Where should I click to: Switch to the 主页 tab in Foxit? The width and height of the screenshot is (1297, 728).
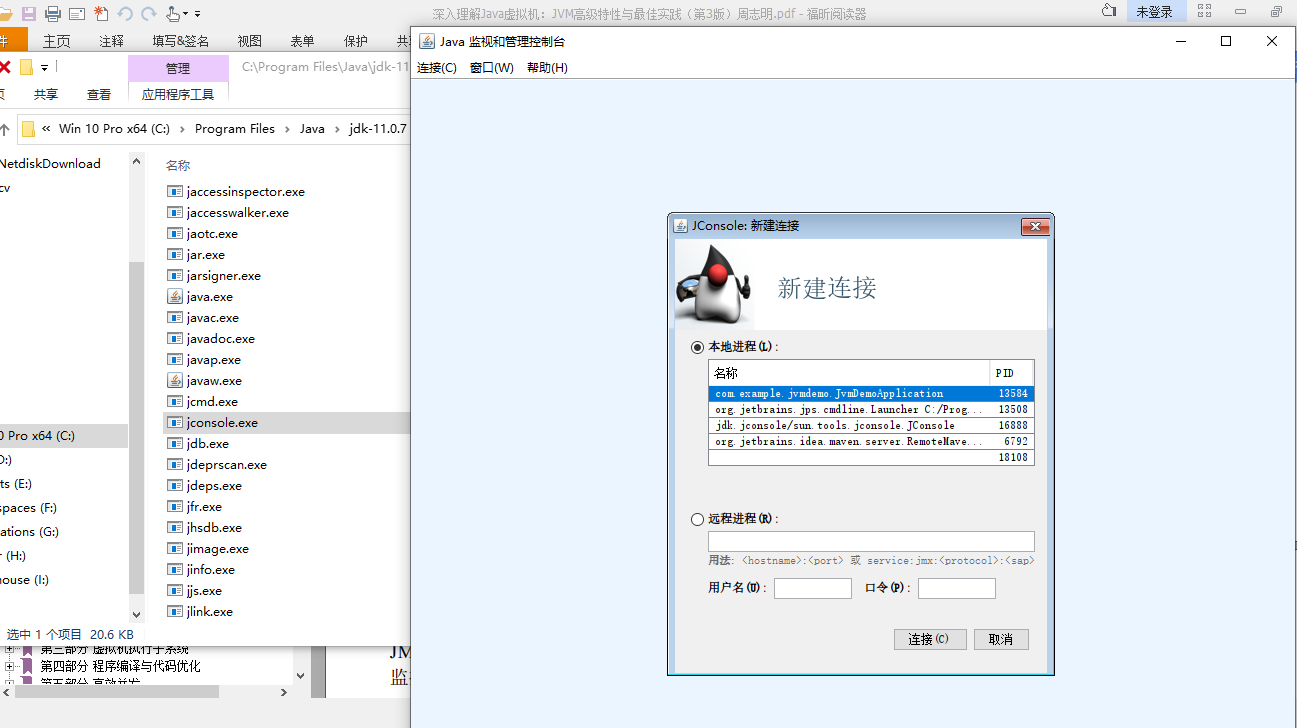[57, 41]
